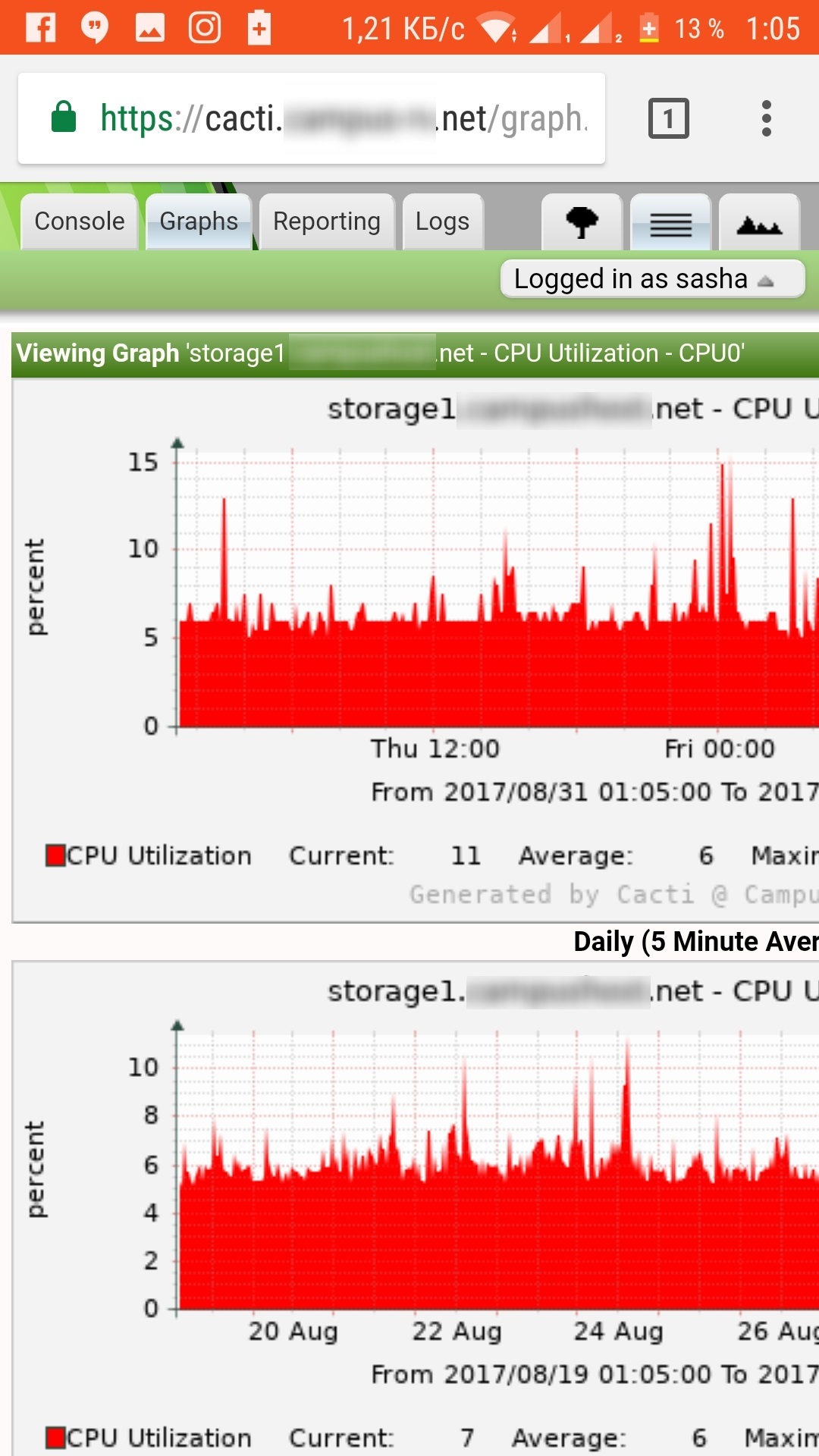
Task: Switch to the Console tab
Action: (x=79, y=221)
